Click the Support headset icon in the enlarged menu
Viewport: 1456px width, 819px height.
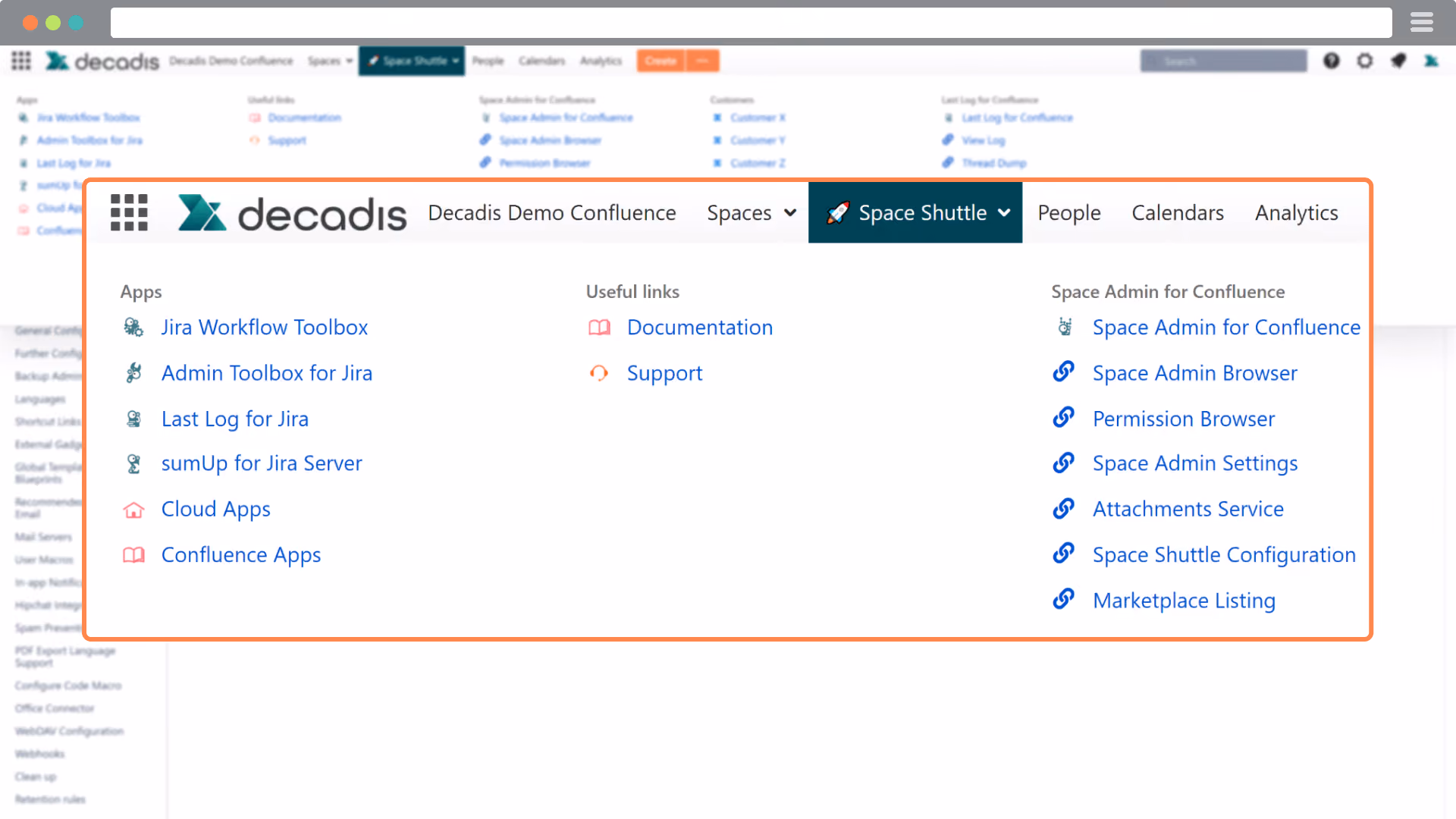click(x=599, y=373)
